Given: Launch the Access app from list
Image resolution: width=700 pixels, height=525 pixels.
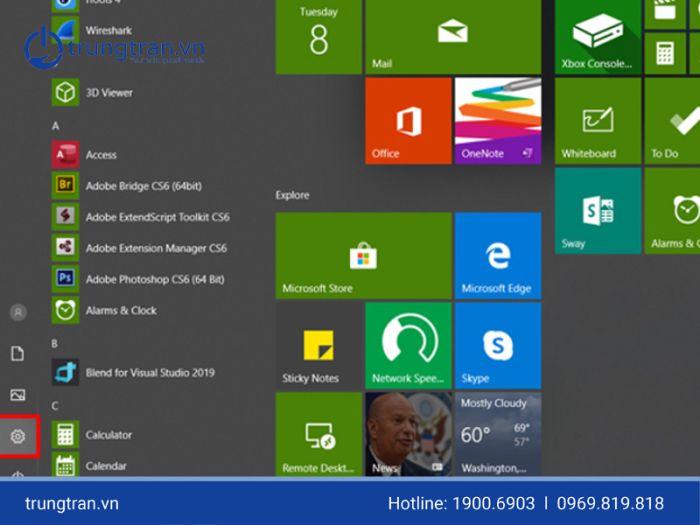Looking at the screenshot, I should coord(101,155).
